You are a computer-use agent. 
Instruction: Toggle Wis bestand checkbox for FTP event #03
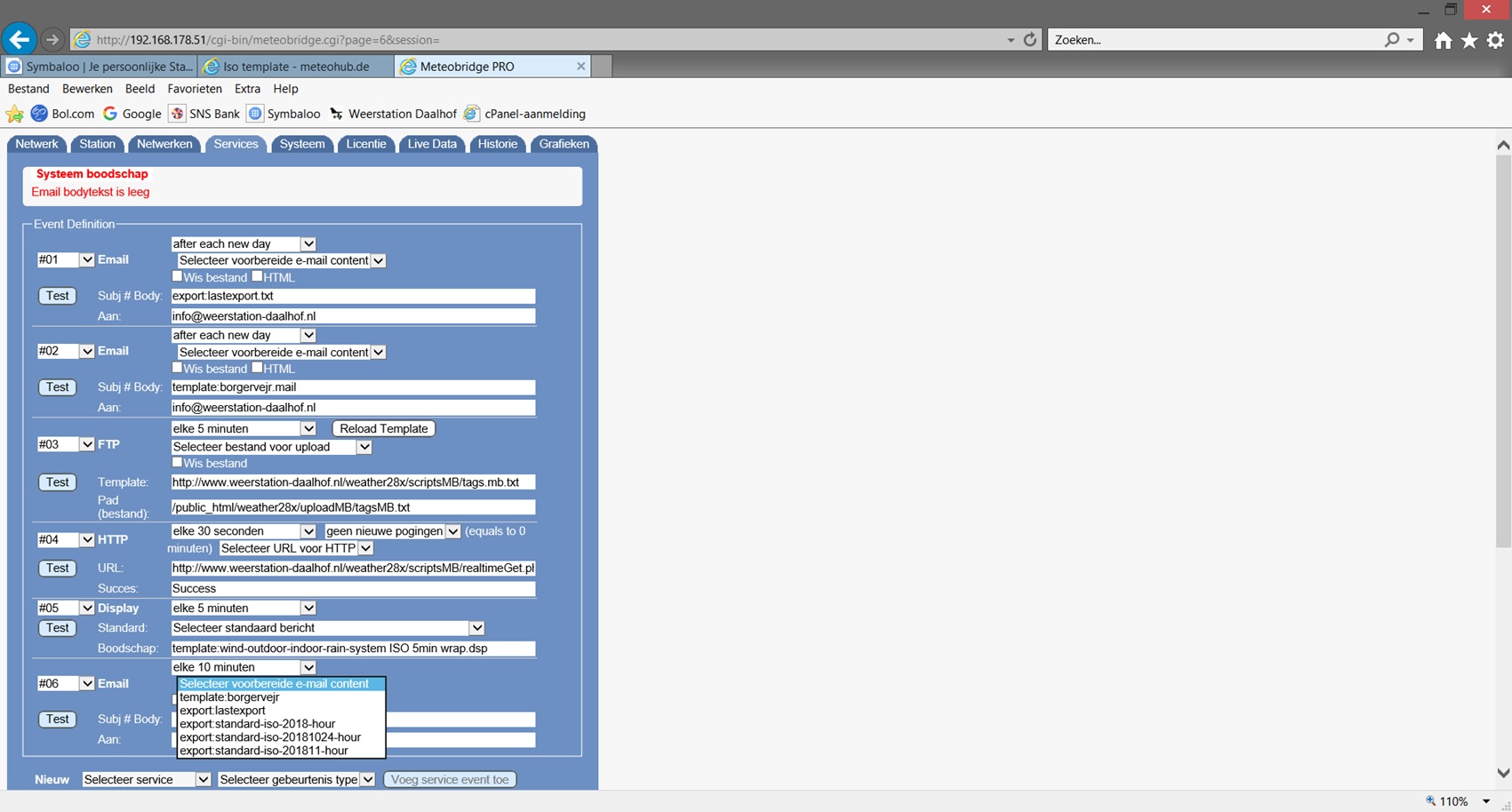[177, 462]
